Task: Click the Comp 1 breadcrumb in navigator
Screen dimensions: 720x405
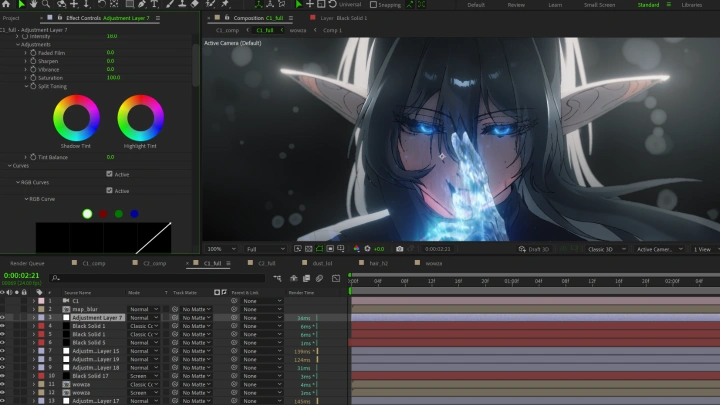Action: (332, 30)
